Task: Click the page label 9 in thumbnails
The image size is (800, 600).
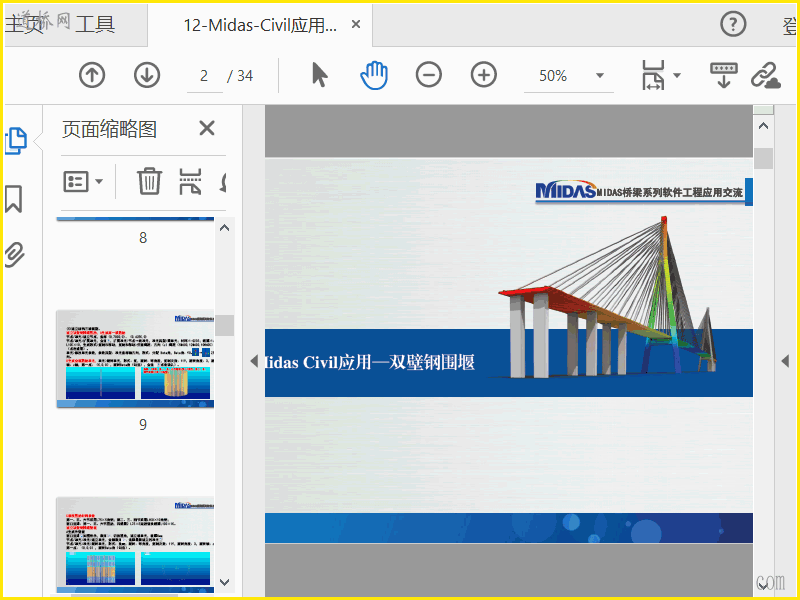Action: click(143, 425)
